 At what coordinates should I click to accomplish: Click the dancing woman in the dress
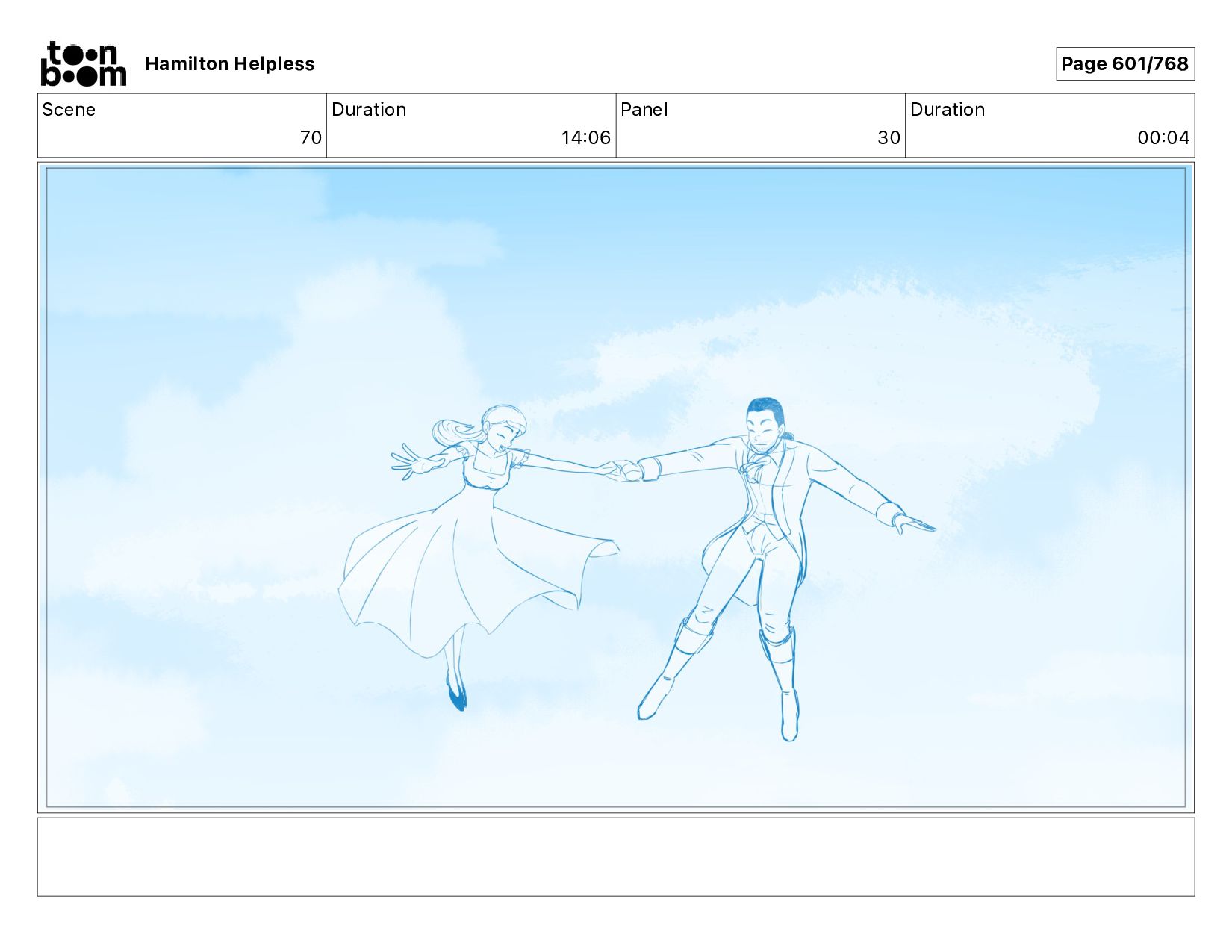[478, 556]
